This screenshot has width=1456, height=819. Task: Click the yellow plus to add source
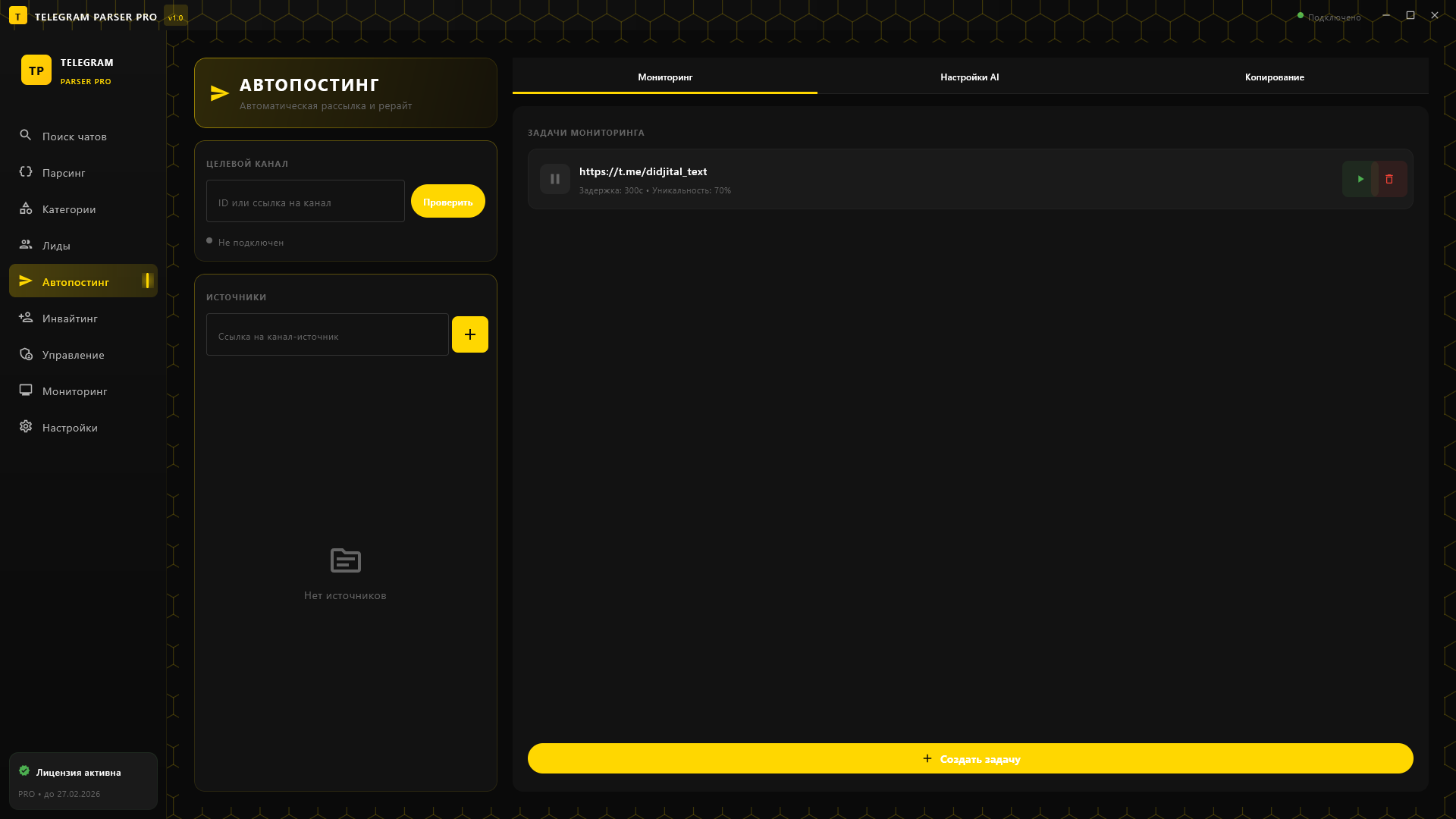pos(469,334)
